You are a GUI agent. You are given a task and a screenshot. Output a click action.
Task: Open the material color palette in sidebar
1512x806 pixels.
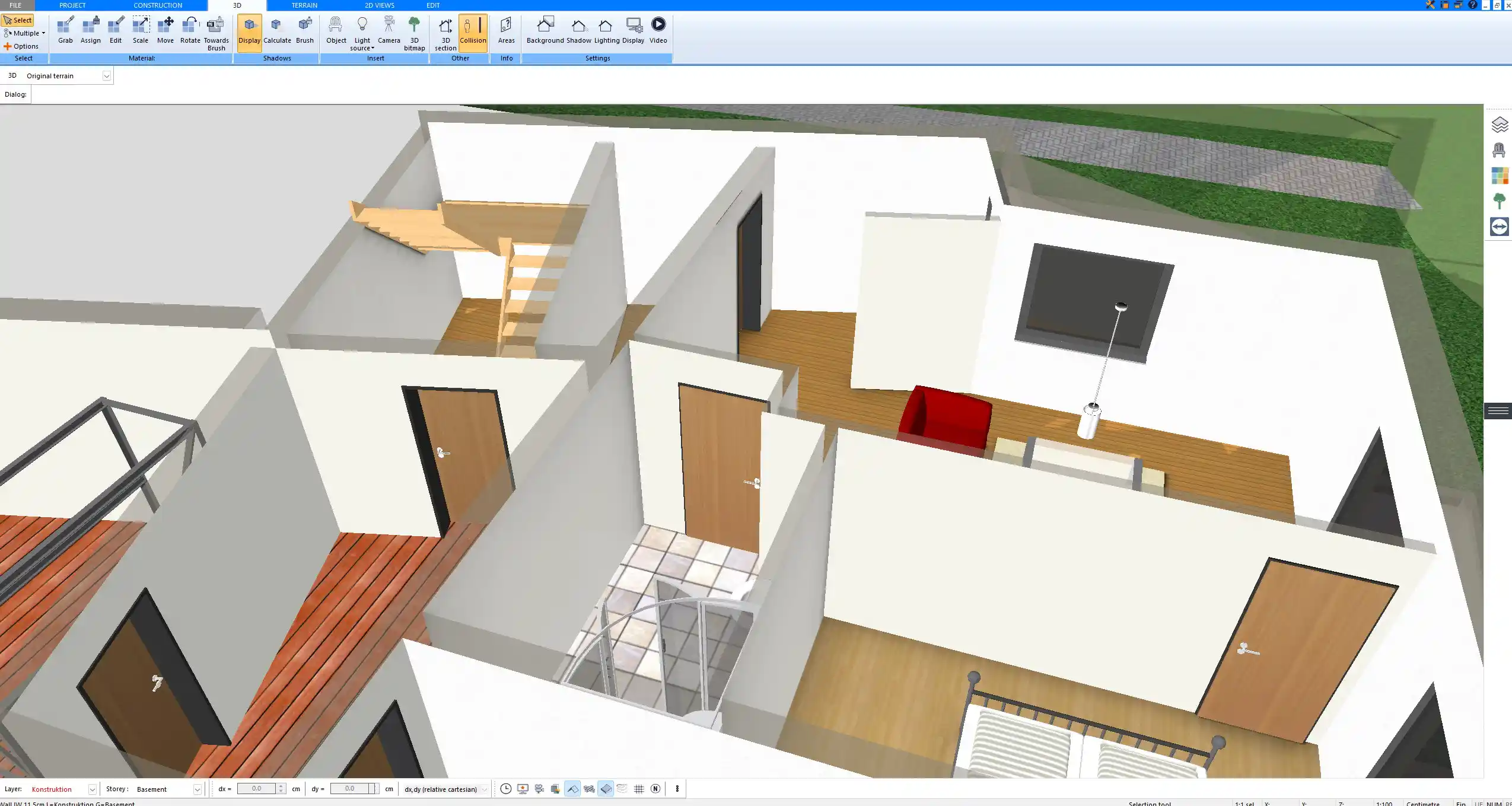(1499, 176)
